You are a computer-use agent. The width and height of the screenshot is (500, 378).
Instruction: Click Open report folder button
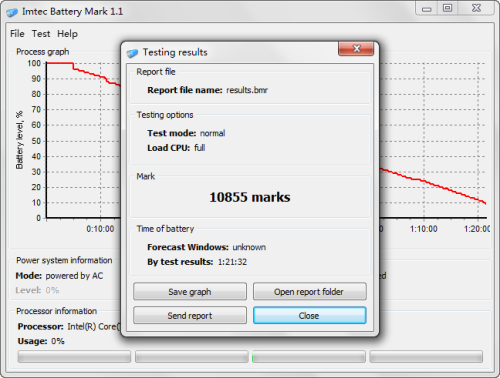coord(310,292)
